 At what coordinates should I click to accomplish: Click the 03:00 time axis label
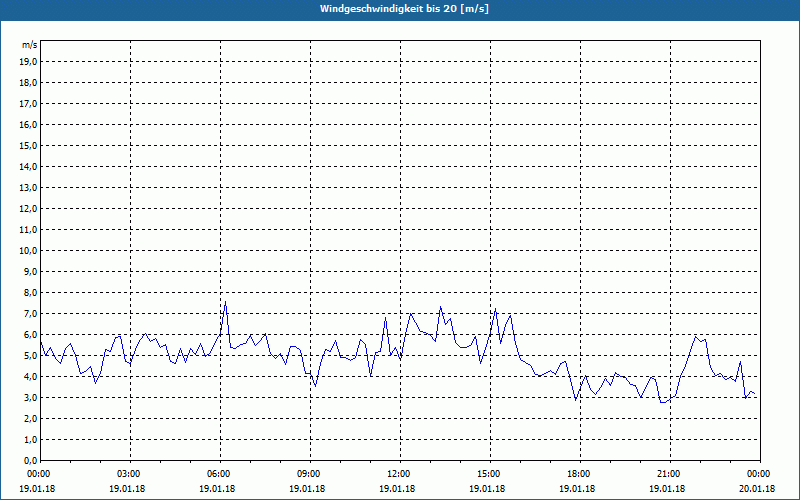pos(131,474)
